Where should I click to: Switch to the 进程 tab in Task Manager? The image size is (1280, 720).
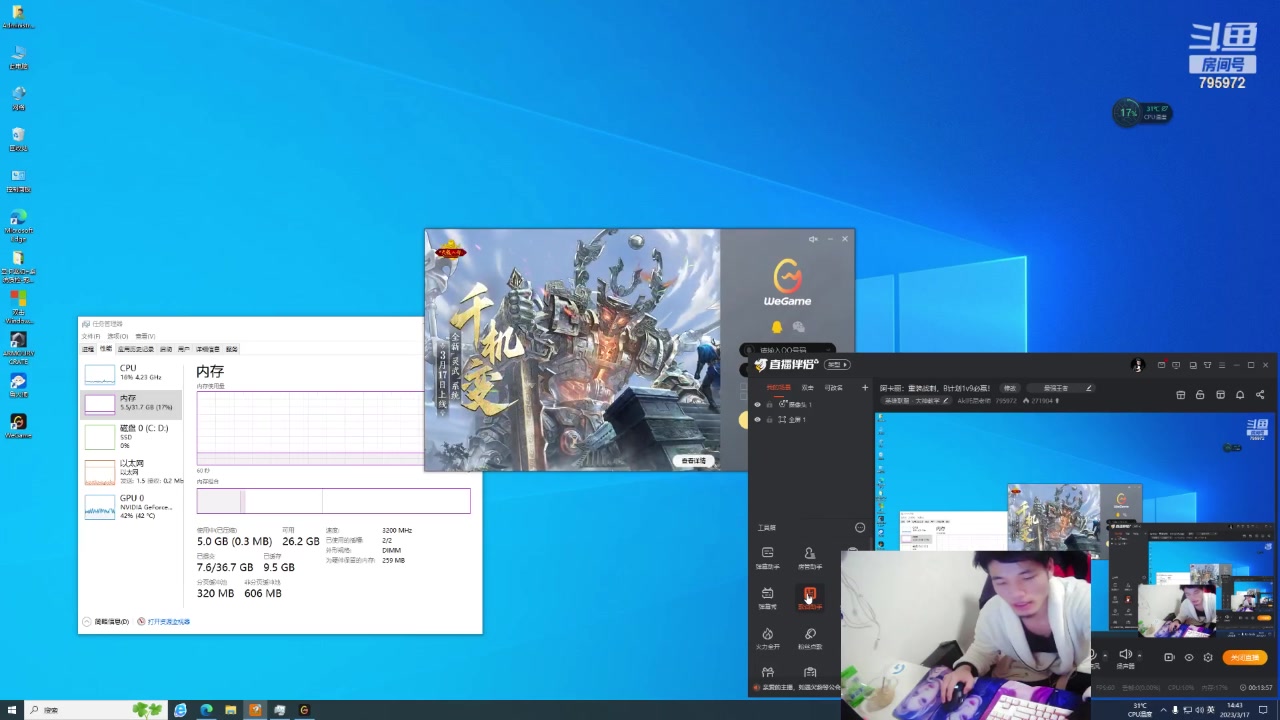click(88, 349)
